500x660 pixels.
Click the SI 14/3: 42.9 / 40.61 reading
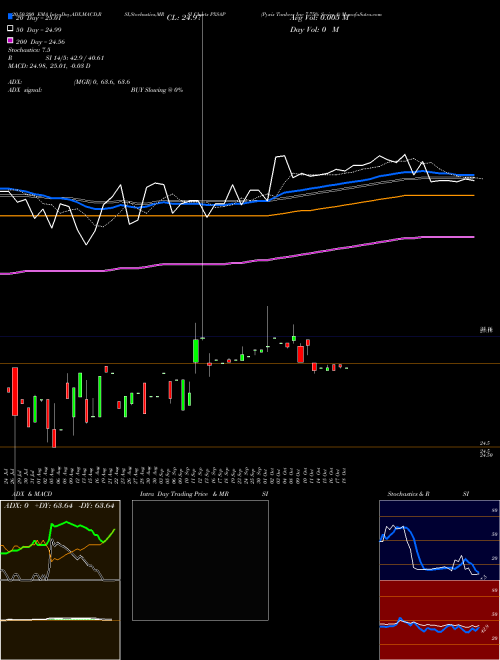pyautogui.click(x=75, y=58)
